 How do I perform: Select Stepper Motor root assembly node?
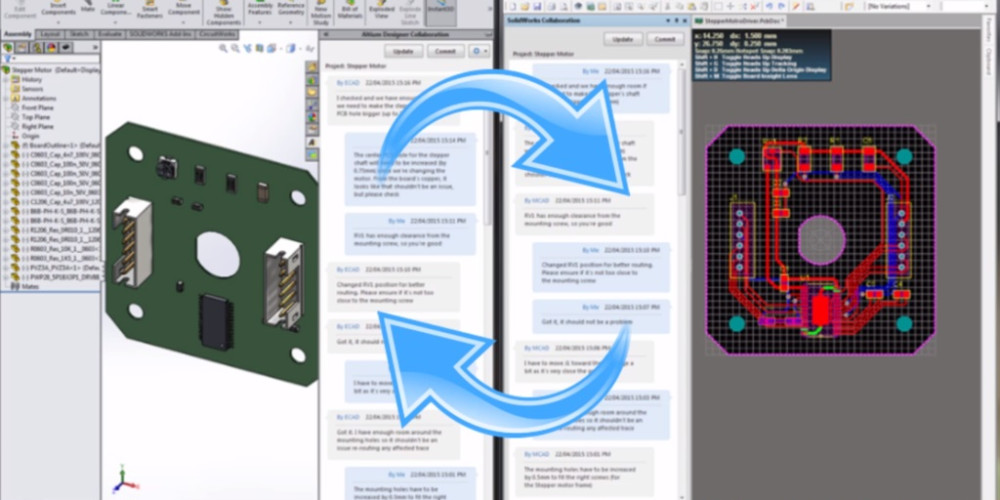tap(52, 70)
